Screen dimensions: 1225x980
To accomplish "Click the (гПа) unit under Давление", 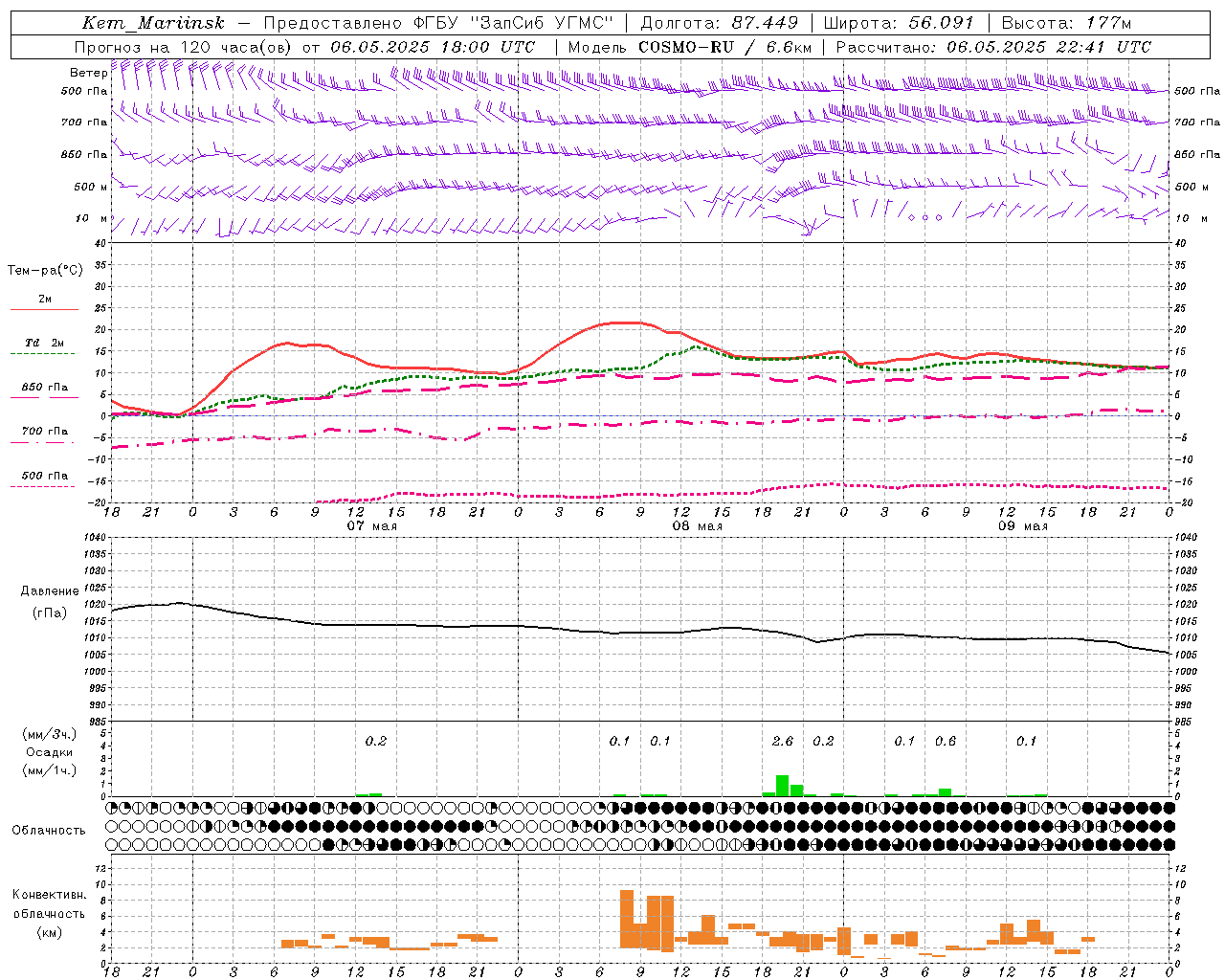I will coord(50,613).
